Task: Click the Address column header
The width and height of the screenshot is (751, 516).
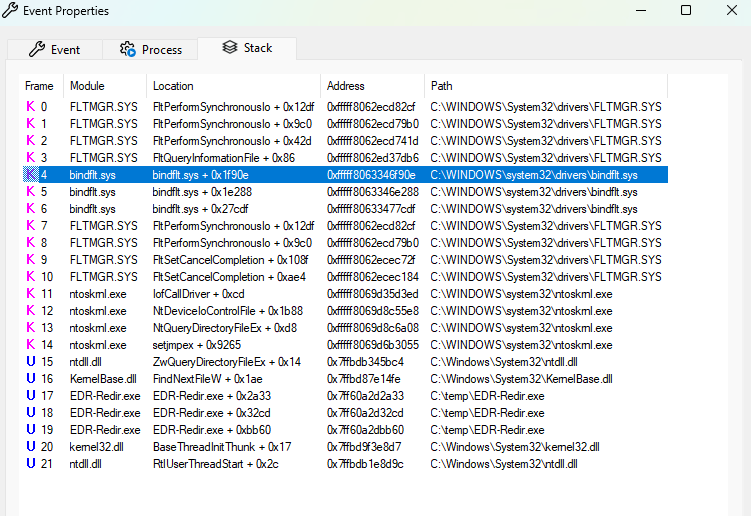Action: [x=346, y=86]
